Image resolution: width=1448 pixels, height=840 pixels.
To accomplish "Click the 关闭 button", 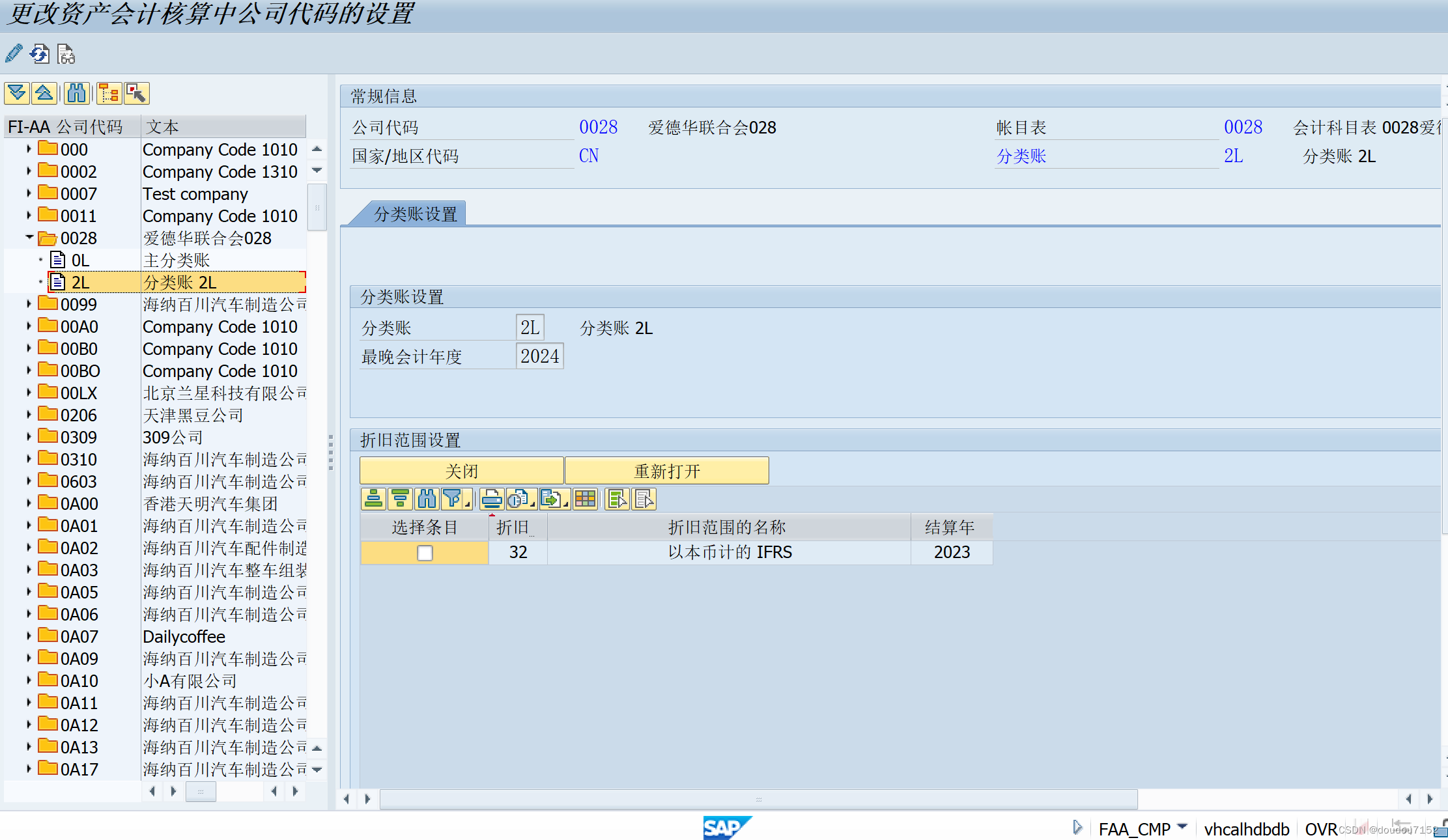I will pos(461,471).
